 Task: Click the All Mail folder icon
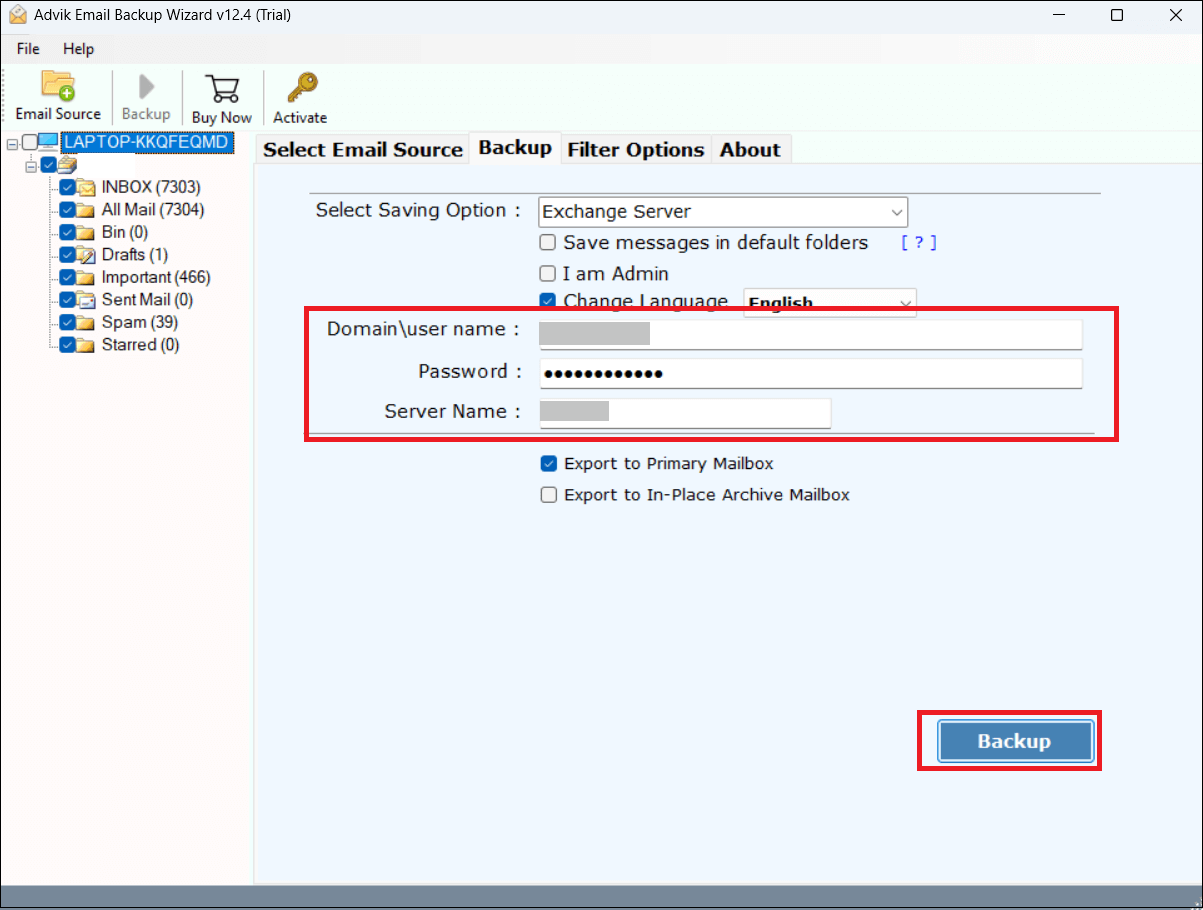click(x=86, y=210)
